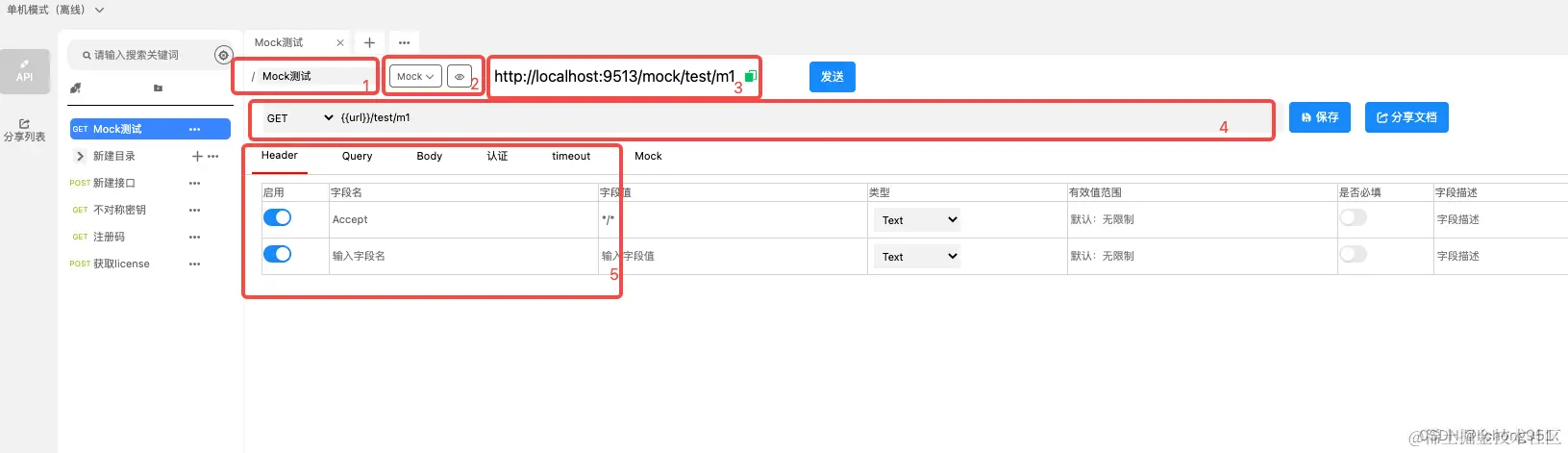Screen dimensions: 1568x453
Task: Click the new folder icon under search
Action: pos(158,88)
